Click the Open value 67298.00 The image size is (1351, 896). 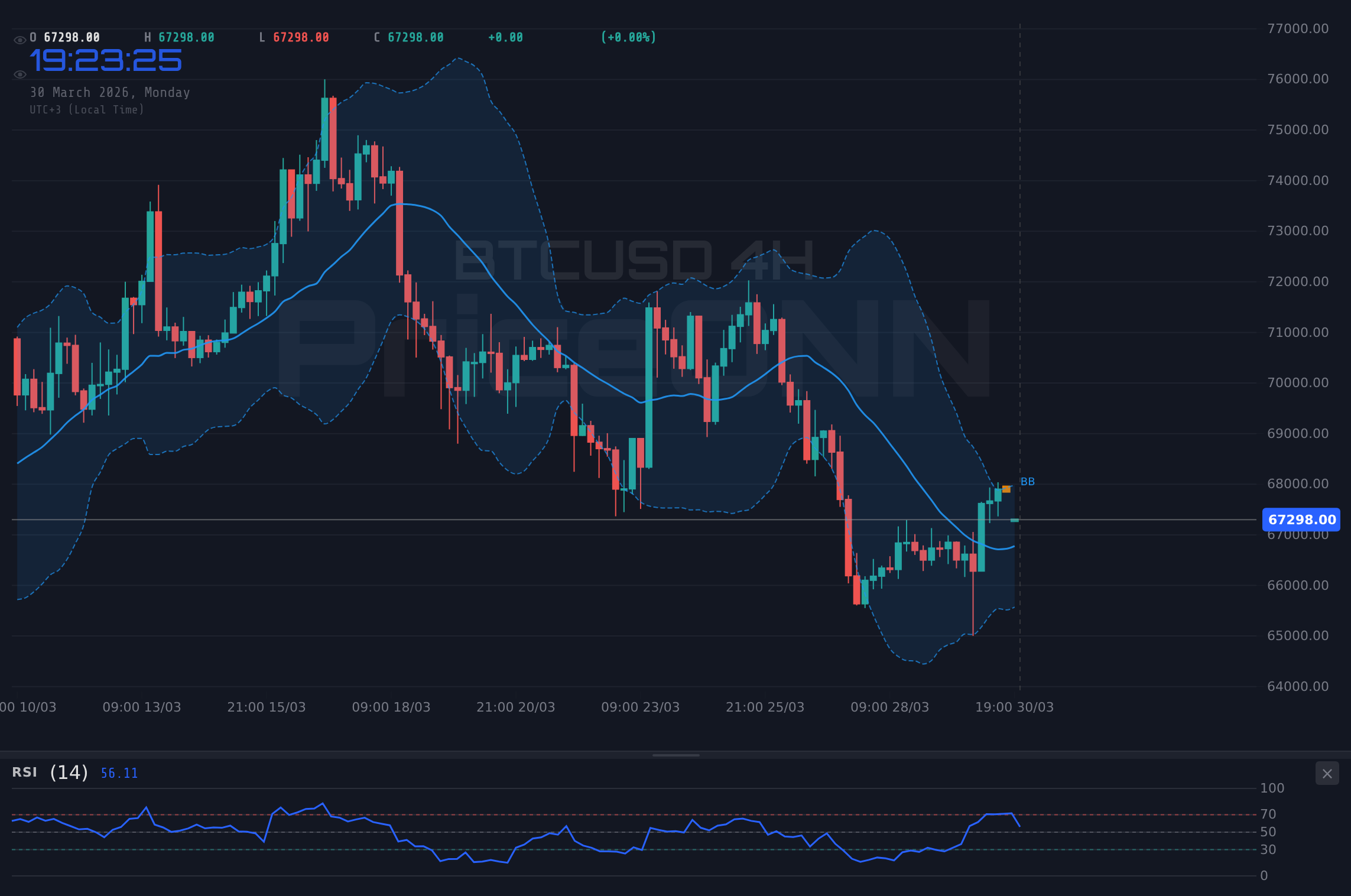point(70,37)
